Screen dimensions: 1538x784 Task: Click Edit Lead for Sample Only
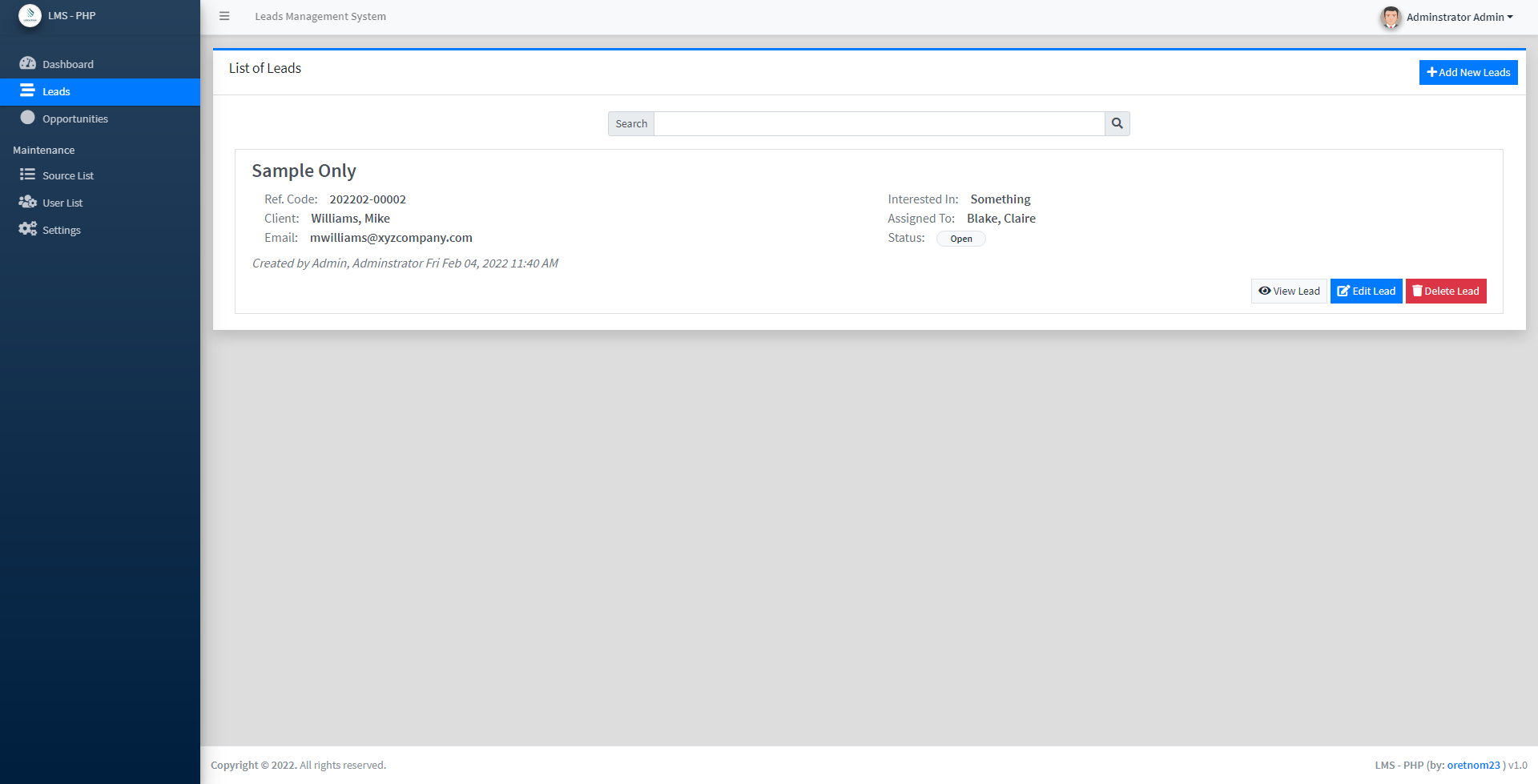click(1367, 291)
